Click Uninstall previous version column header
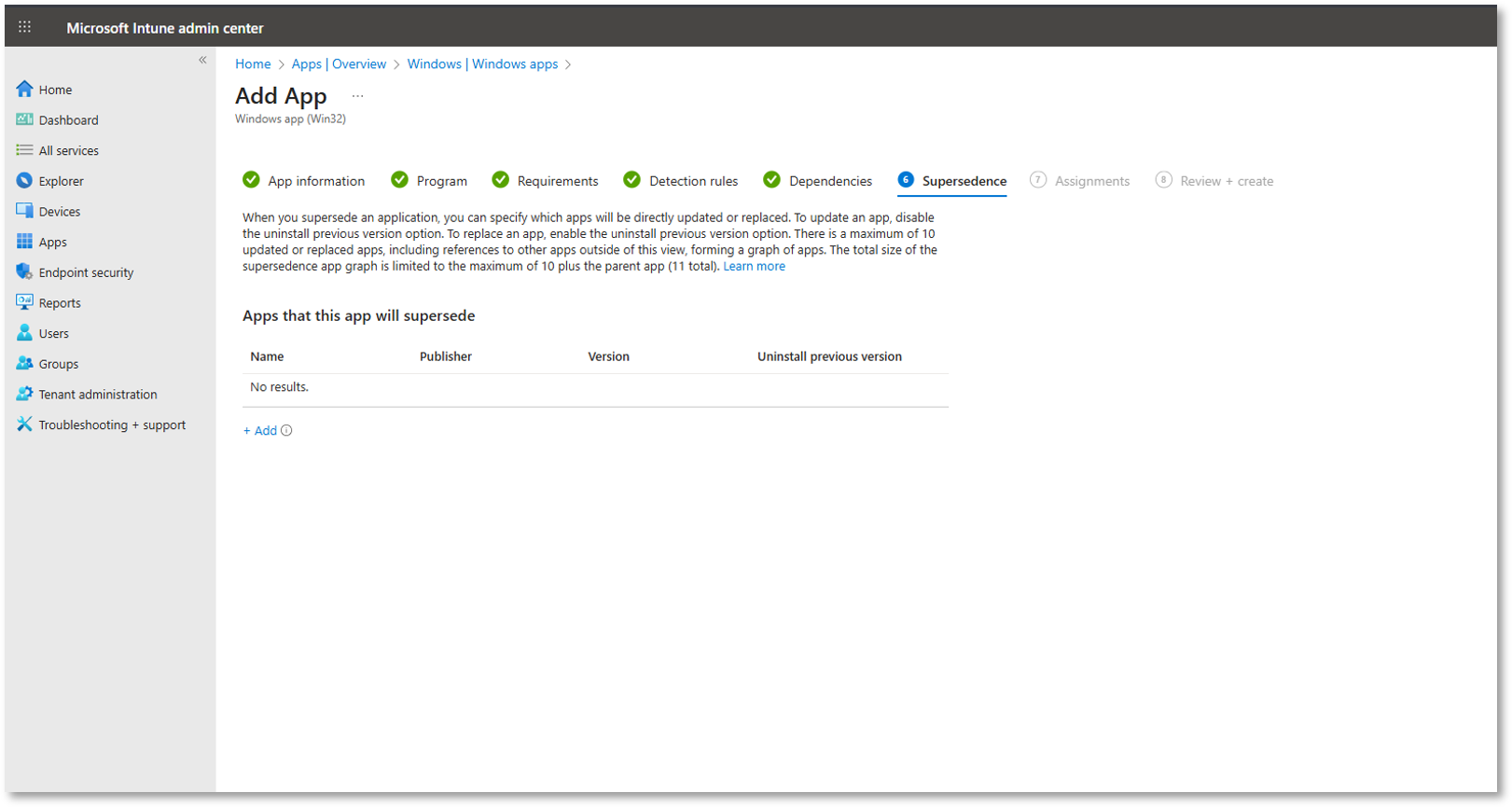 (829, 356)
